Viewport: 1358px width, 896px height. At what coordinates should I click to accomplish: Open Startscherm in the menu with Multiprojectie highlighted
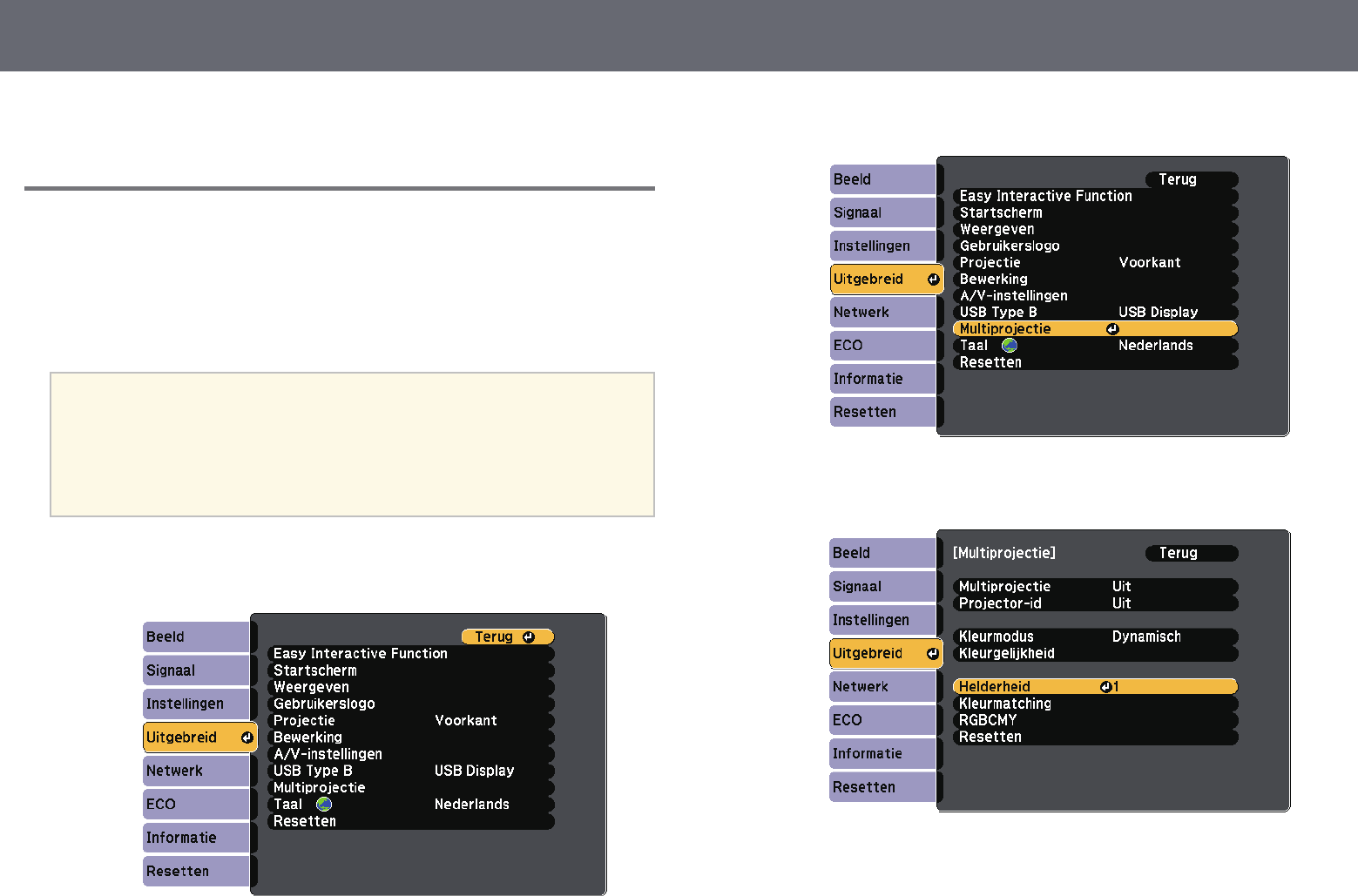point(1096,212)
